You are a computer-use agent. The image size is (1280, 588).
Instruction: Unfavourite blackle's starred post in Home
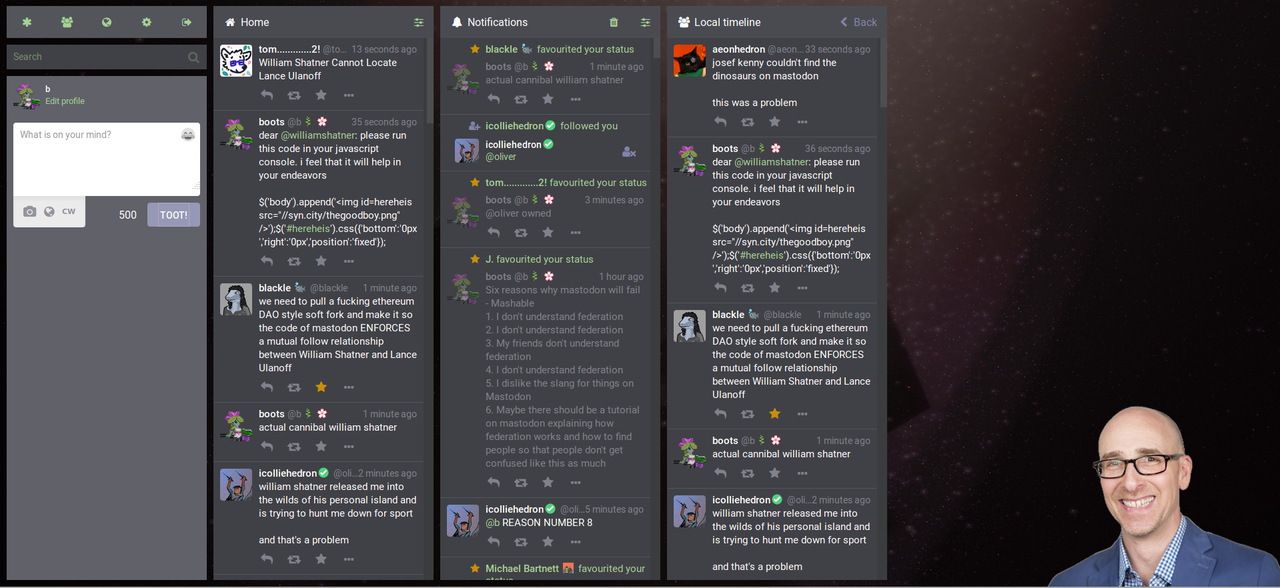(x=321, y=387)
